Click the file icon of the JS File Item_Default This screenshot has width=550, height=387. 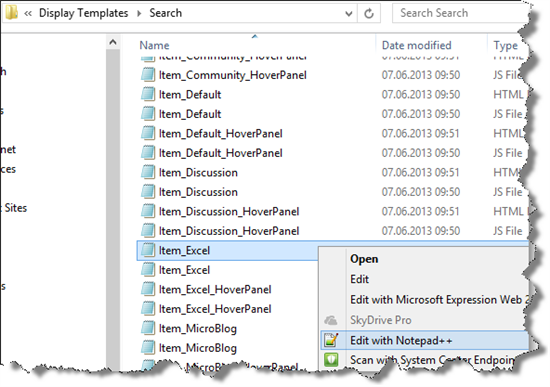pos(148,114)
